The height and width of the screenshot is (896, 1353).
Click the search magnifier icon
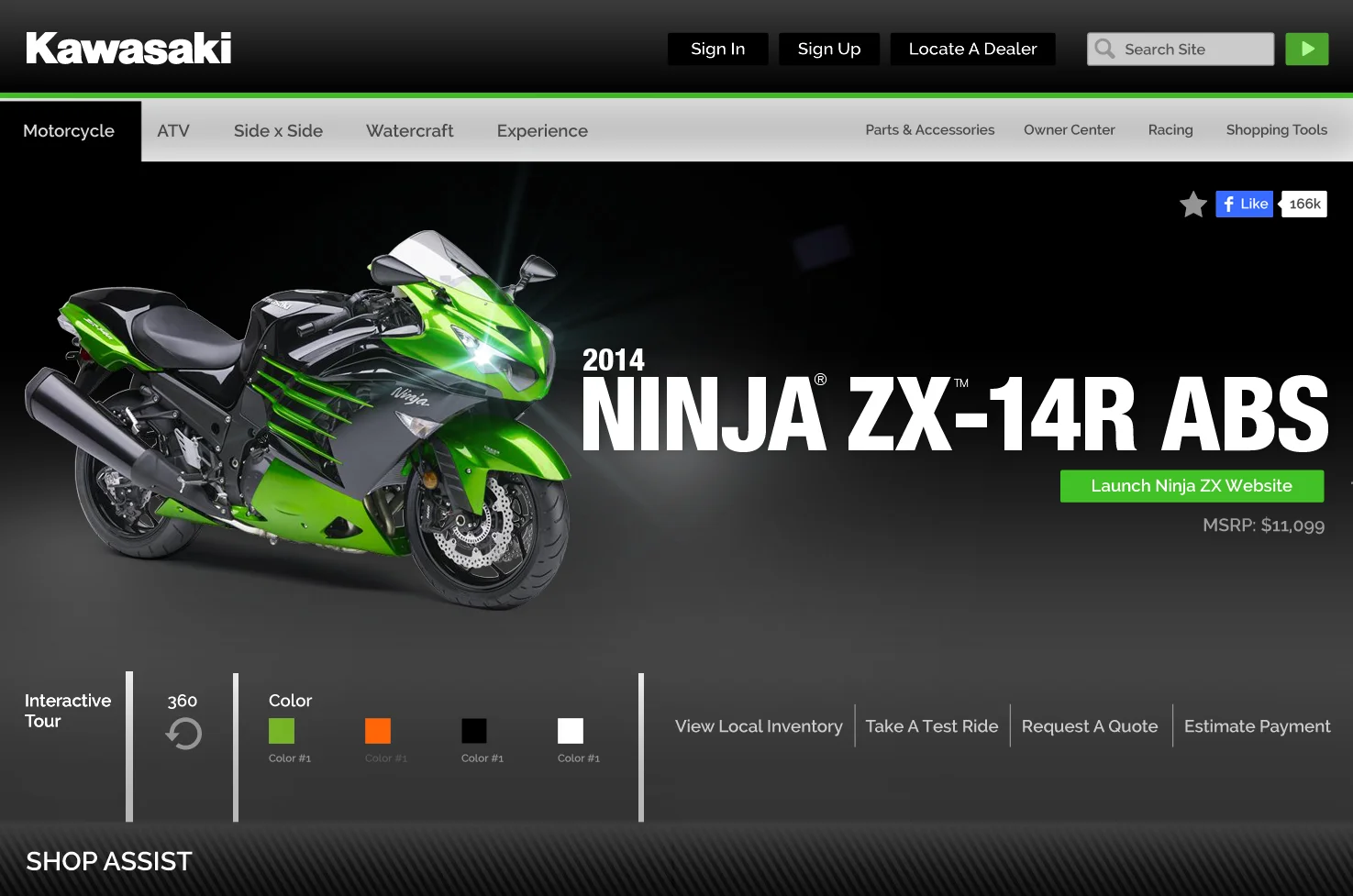coord(1104,49)
